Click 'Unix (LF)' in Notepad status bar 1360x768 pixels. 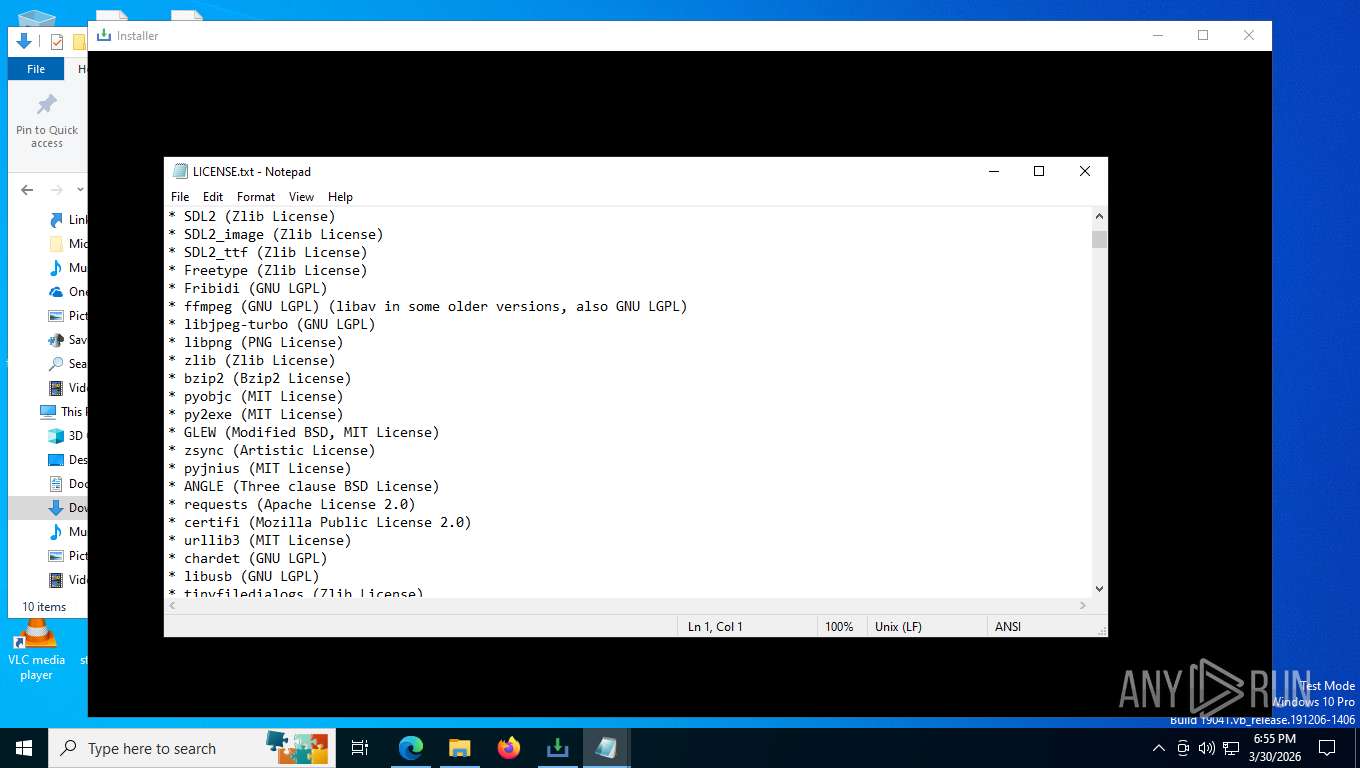point(898,627)
